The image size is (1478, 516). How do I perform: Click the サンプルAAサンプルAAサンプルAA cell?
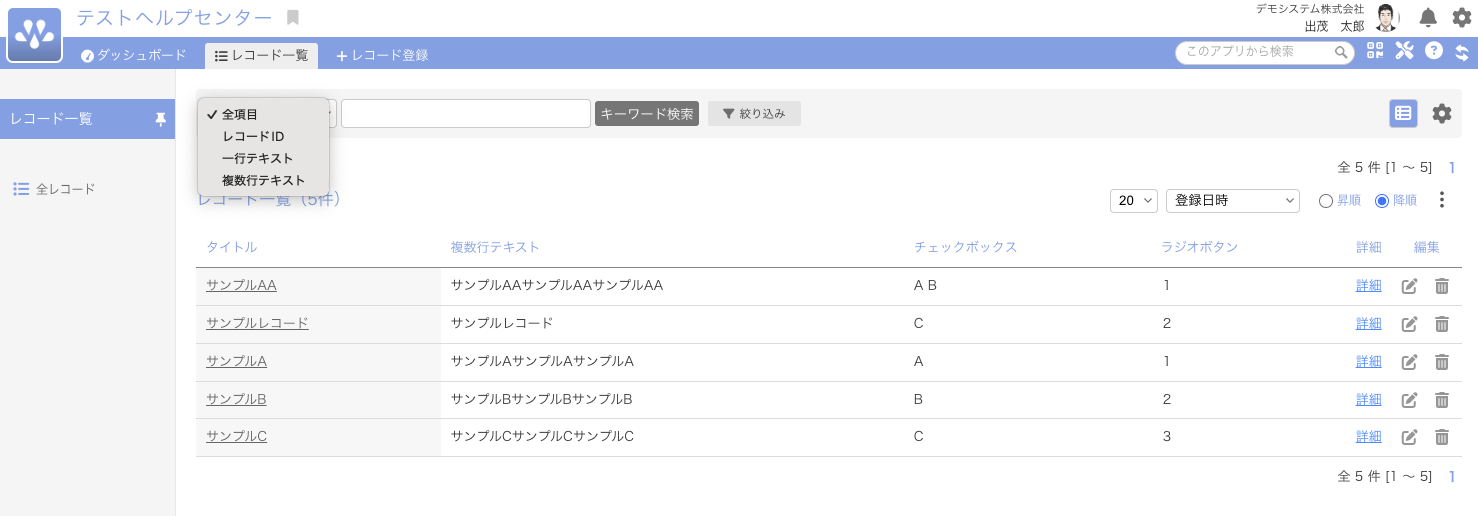coord(557,286)
